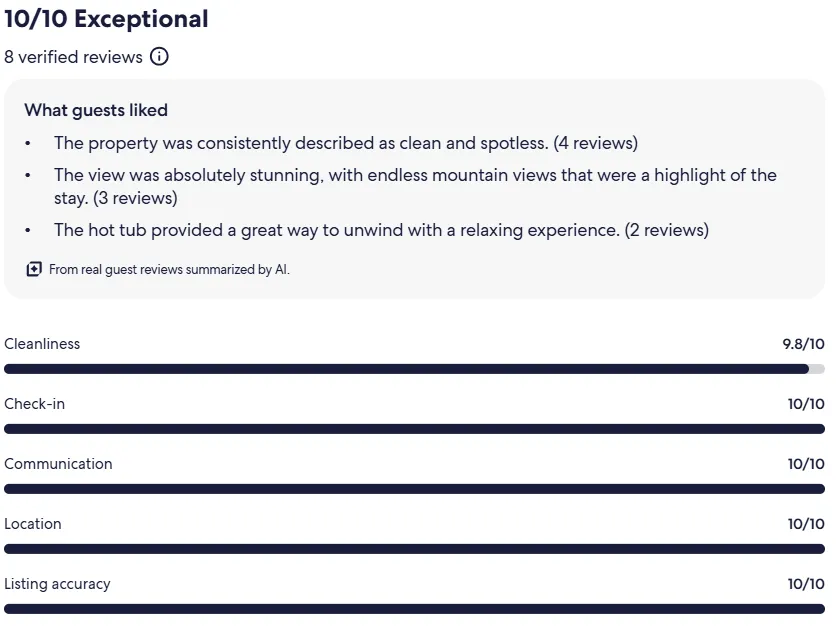Click the Communication rating bar
This screenshot has width=837, height=626.
[414, 489]
